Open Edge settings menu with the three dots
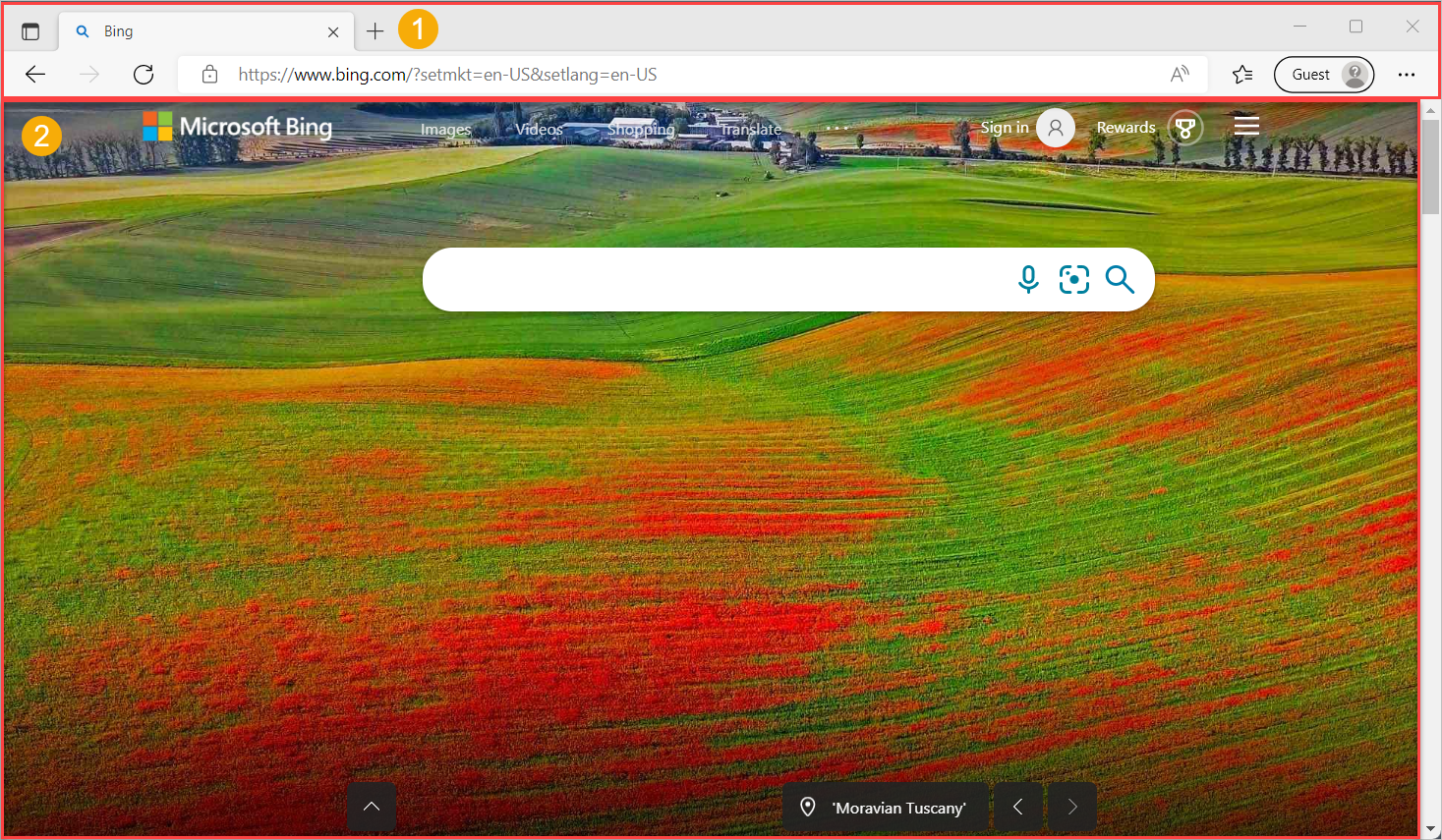 pyautogui.click(x=1407, y=74)
